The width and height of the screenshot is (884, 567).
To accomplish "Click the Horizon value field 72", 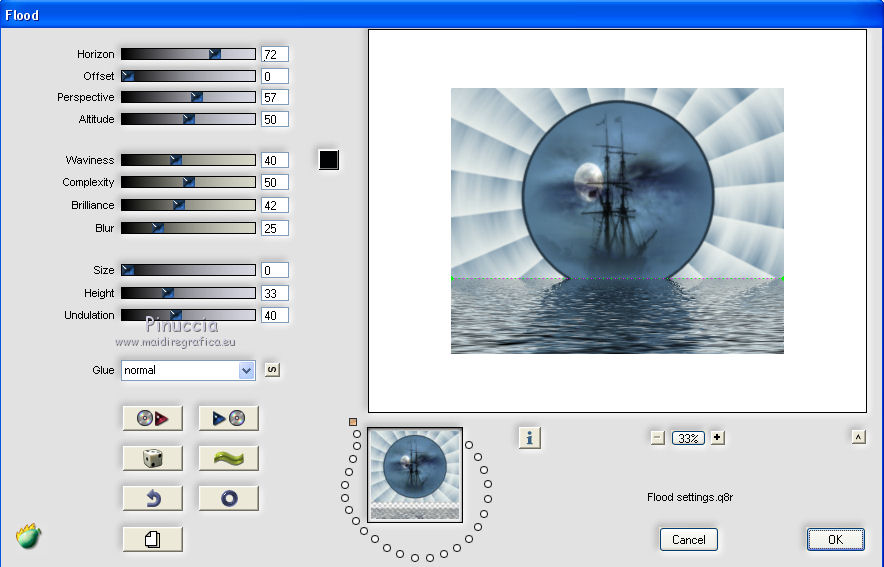I will click(x=275, y=54).
